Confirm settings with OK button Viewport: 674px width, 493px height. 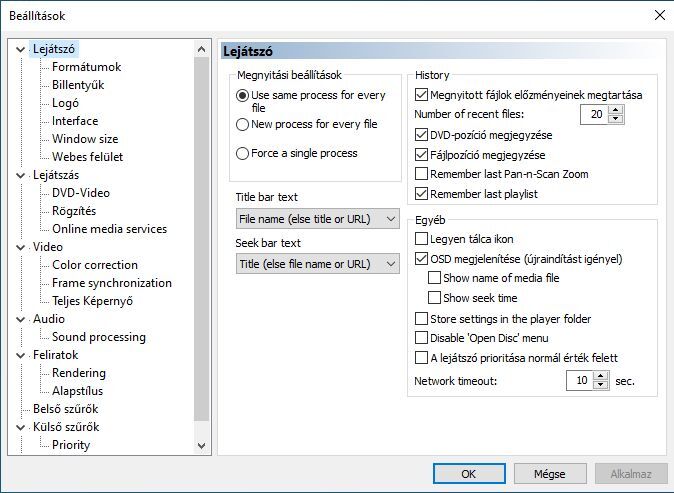tap(469, 474)
